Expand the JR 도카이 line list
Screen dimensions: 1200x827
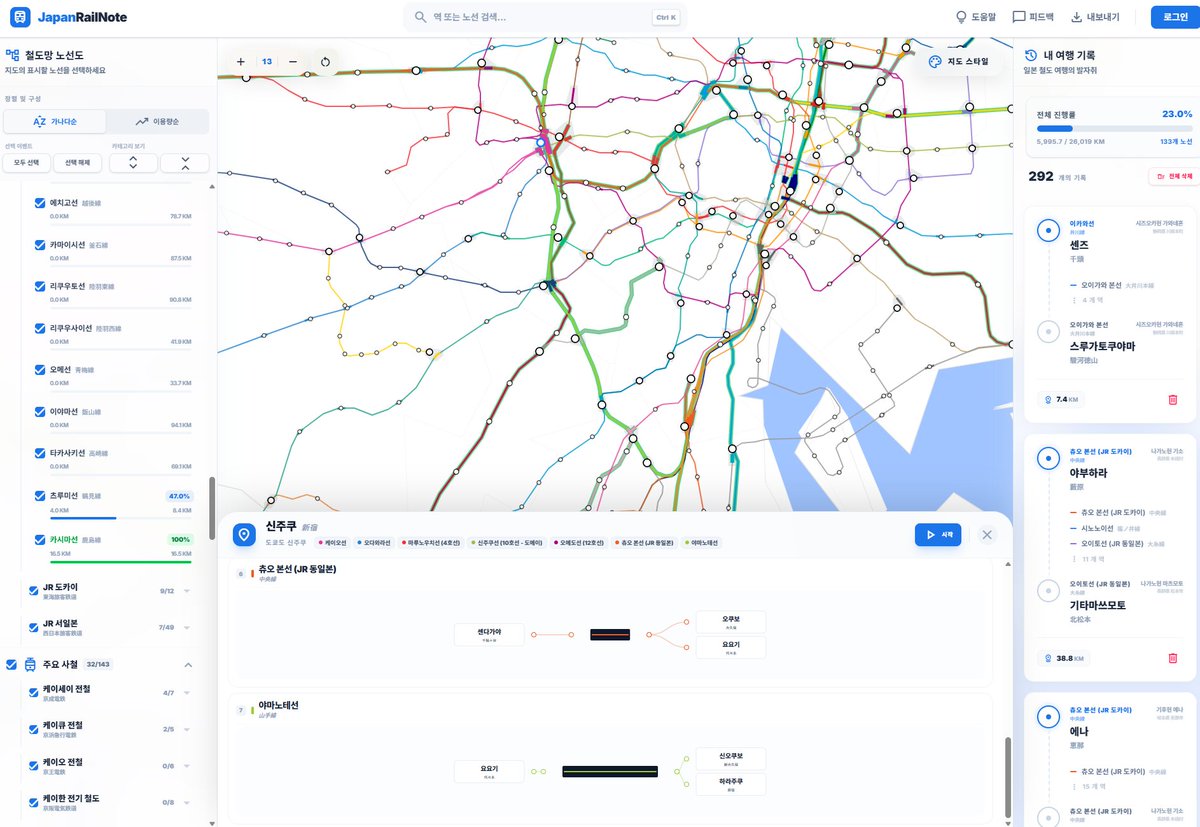(186, 591)
